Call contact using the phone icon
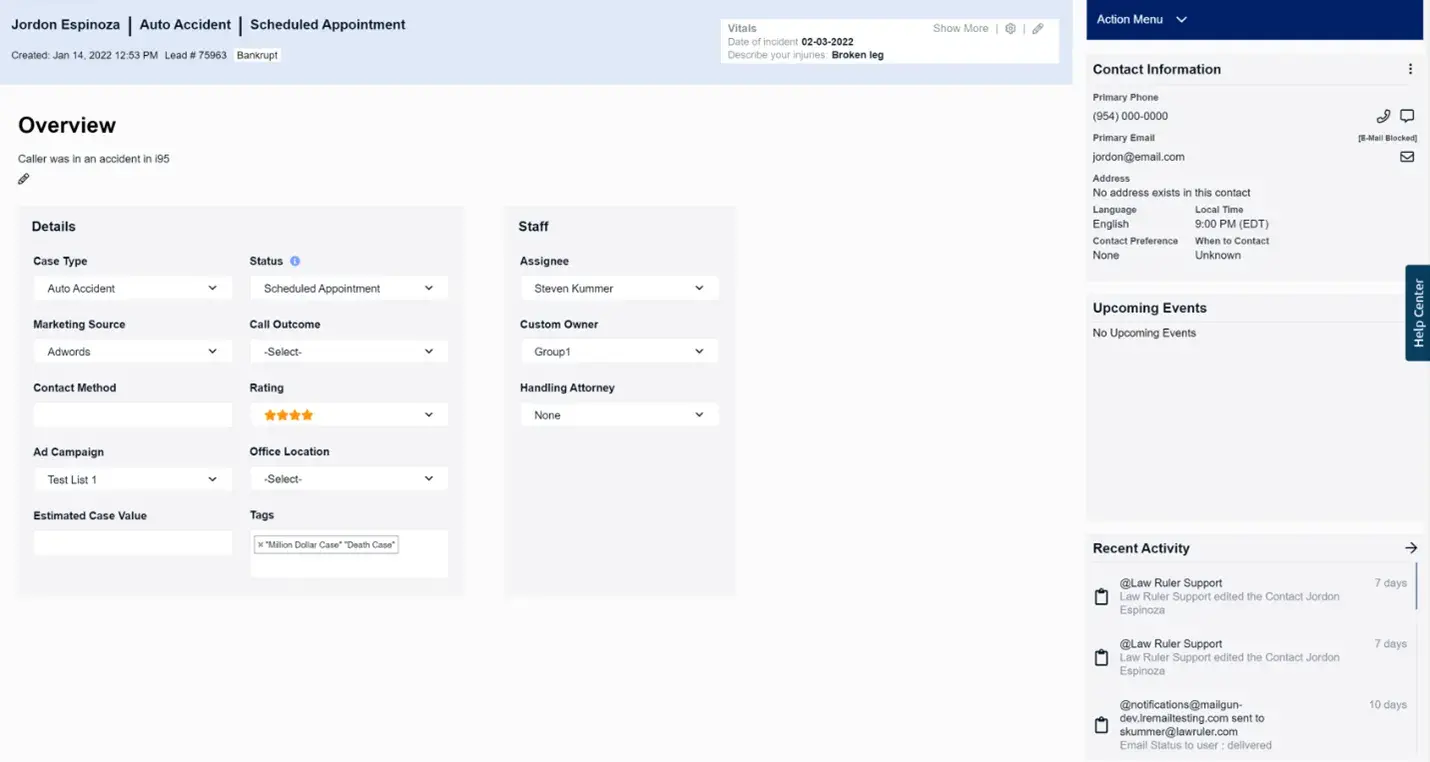 coord(1383,115)
